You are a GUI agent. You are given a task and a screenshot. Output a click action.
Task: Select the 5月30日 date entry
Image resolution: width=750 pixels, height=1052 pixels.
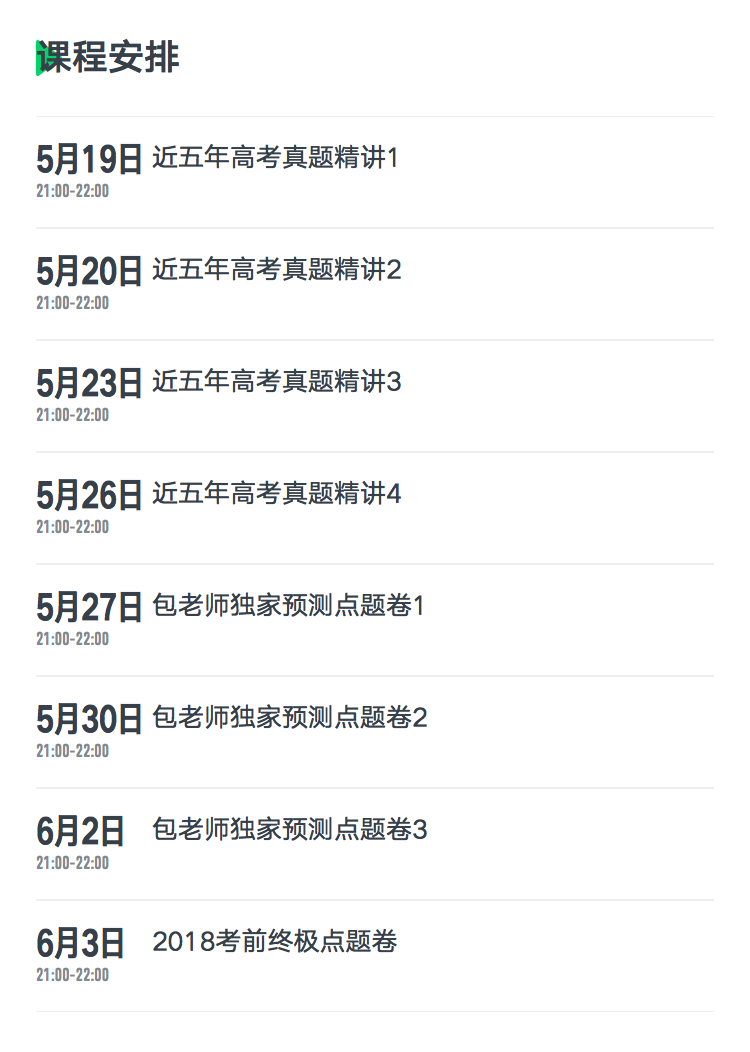pyautogui.click(x=89, y=720)
